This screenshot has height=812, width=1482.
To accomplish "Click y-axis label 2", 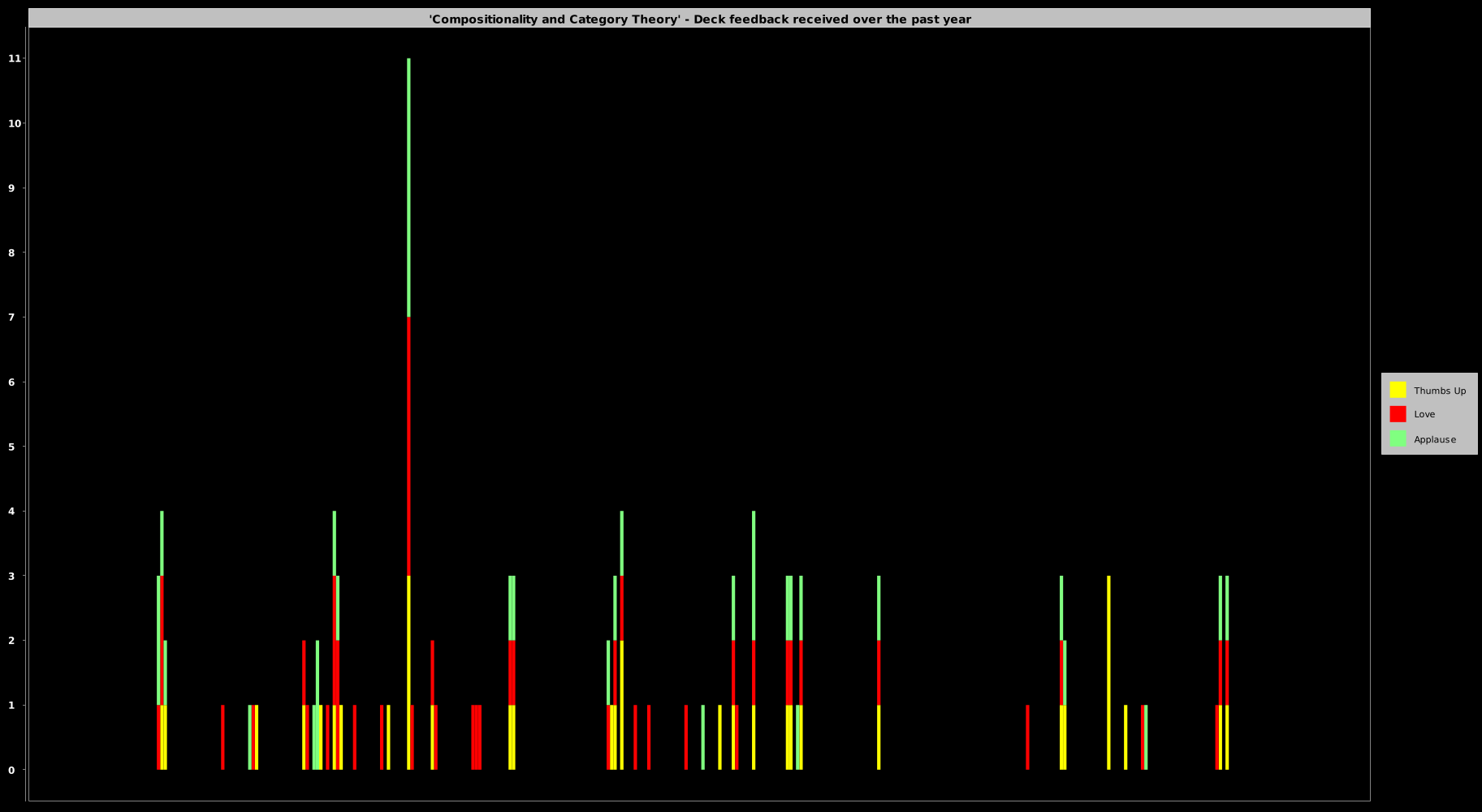I will [11, 641].
